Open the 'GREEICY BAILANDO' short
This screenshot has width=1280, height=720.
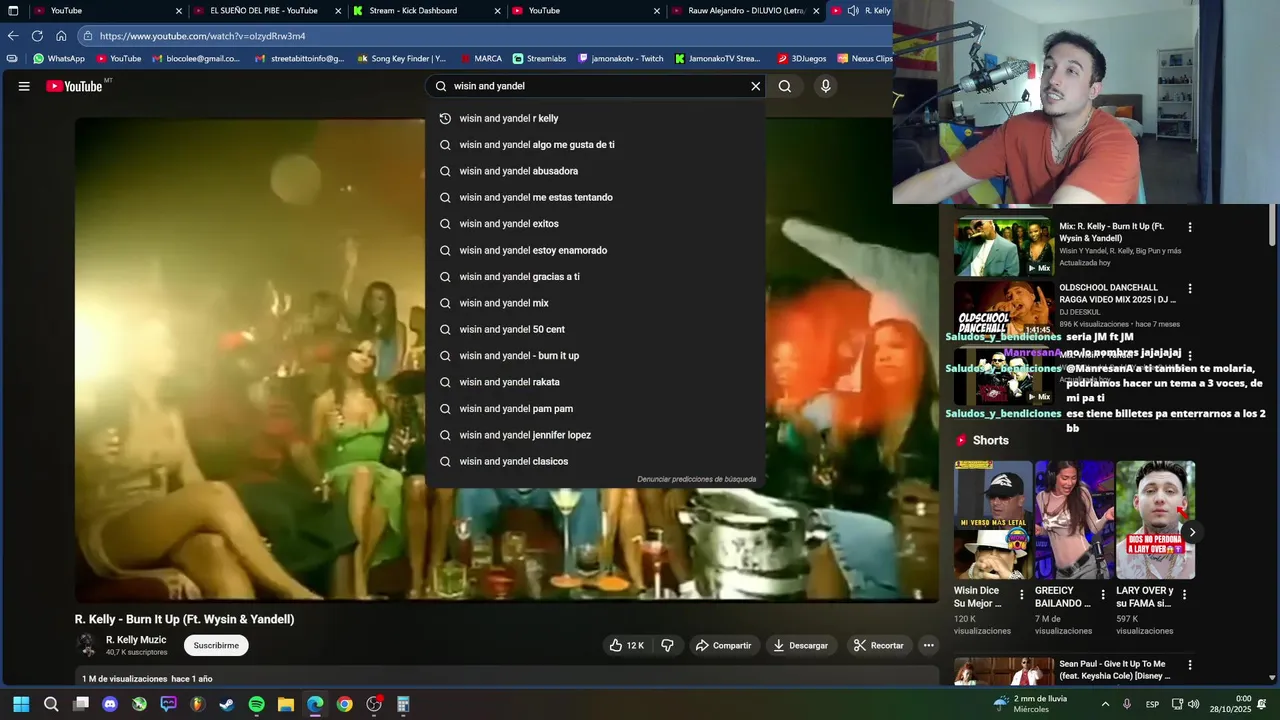[1074, 520]
